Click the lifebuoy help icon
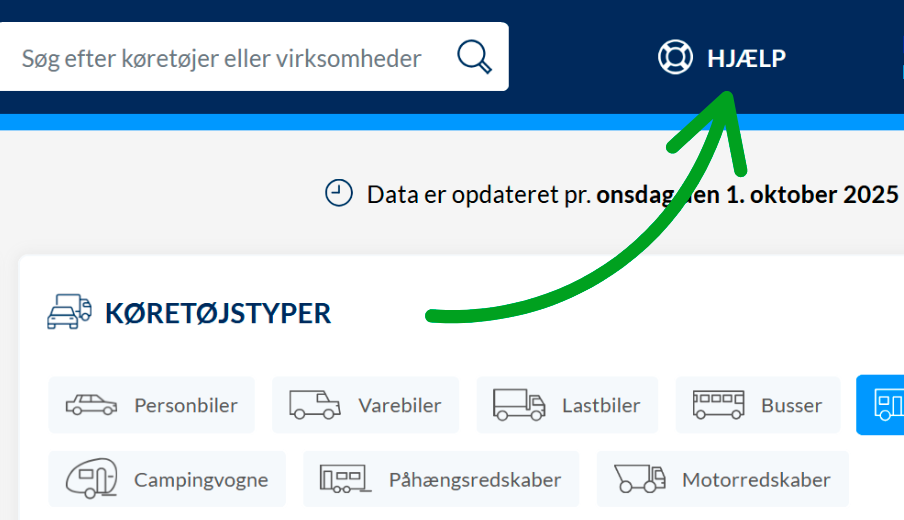Screen dimensions: 904x520 coord(676,57)
